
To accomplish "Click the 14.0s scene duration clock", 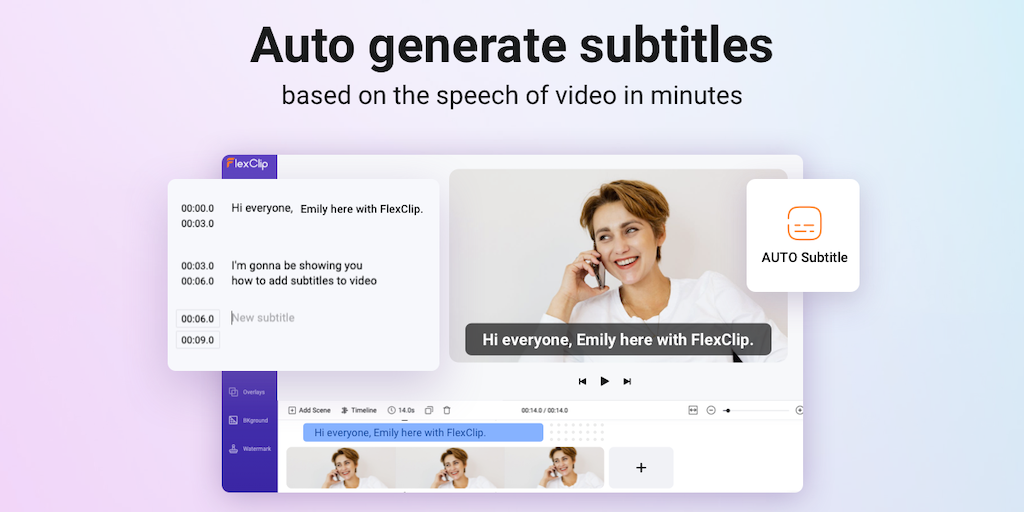I will 401,410.
